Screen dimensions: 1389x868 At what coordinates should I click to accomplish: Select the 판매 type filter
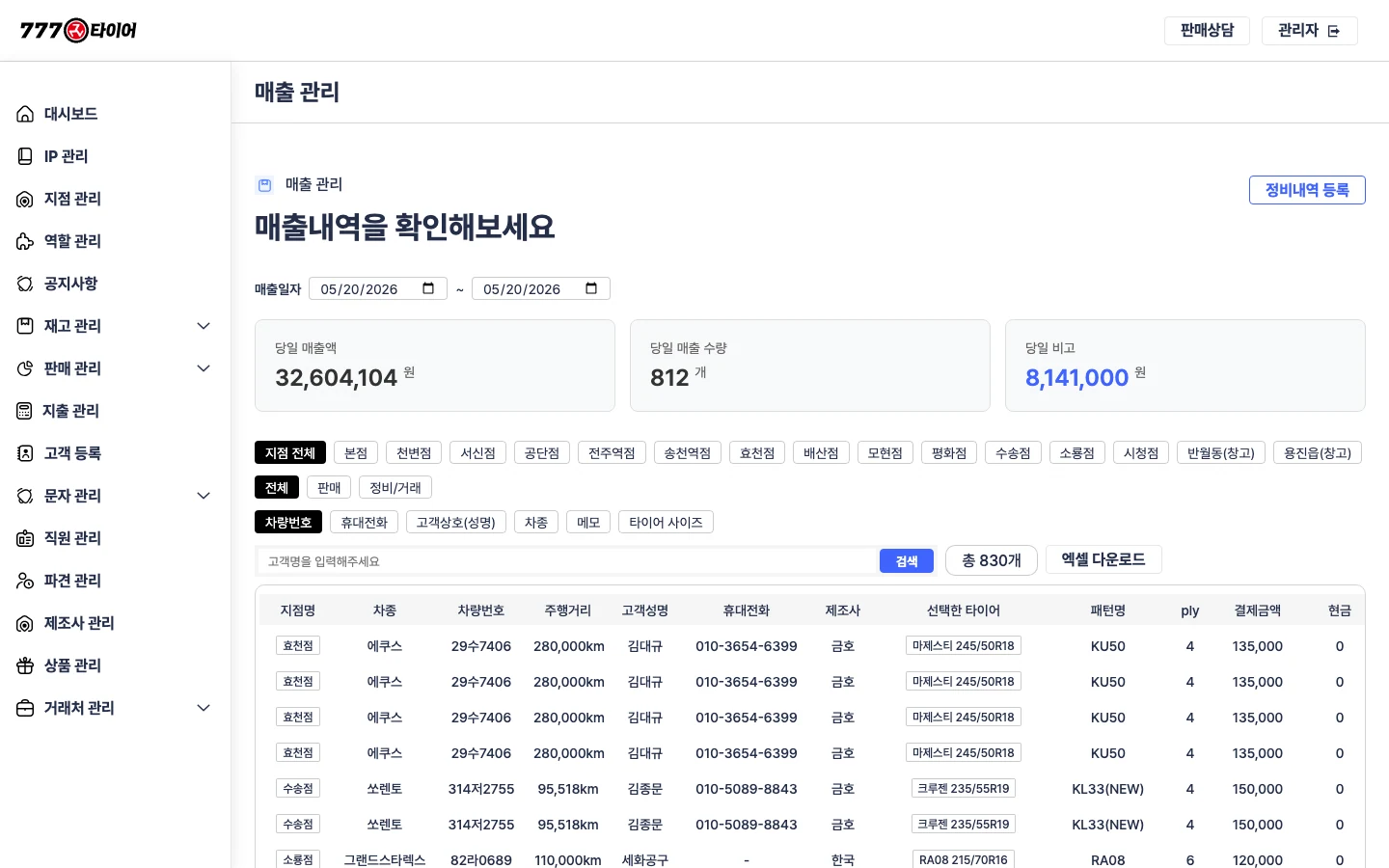[x=329, y=488]
